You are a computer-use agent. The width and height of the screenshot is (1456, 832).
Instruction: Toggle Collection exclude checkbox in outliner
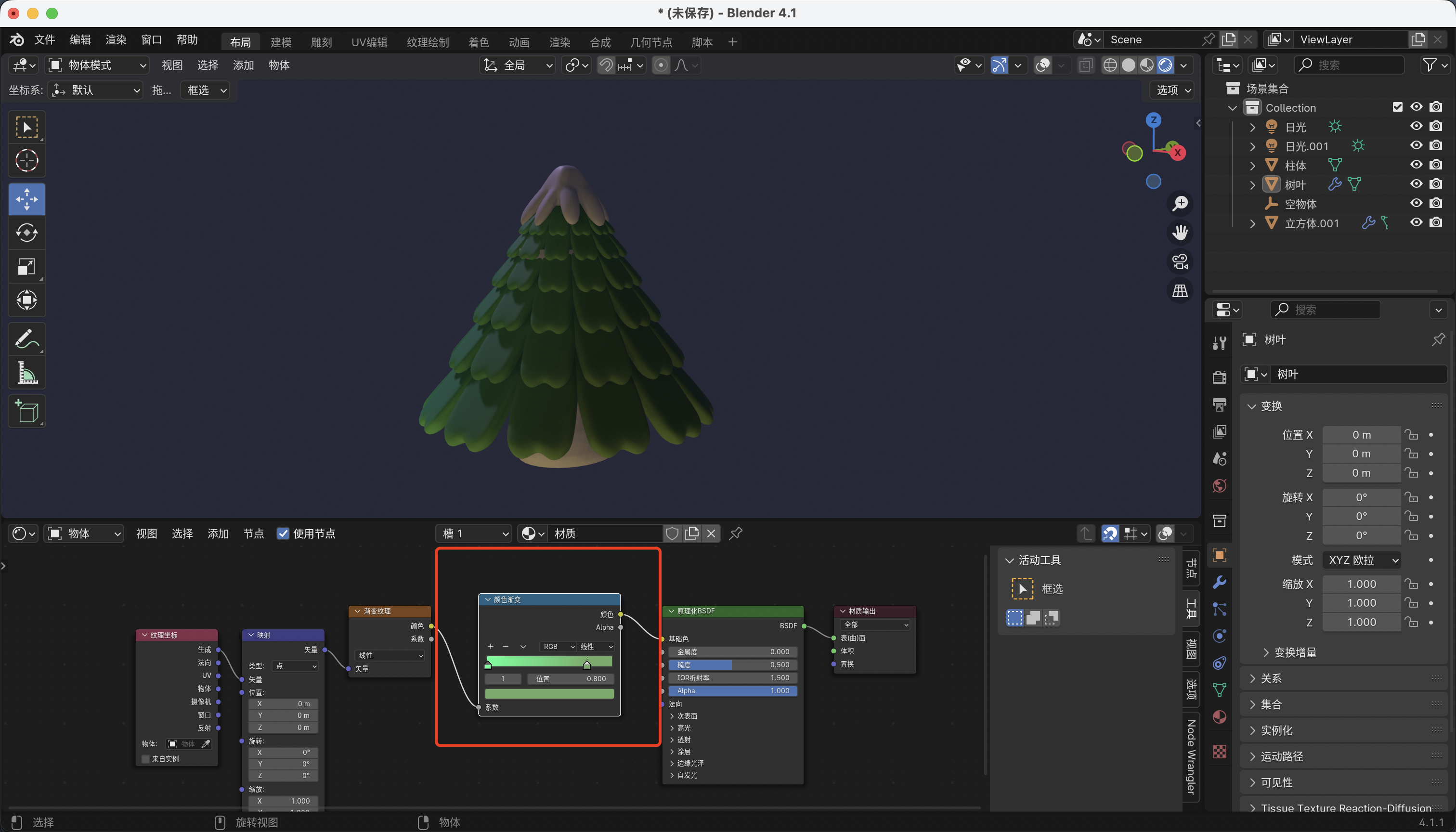1397,107
